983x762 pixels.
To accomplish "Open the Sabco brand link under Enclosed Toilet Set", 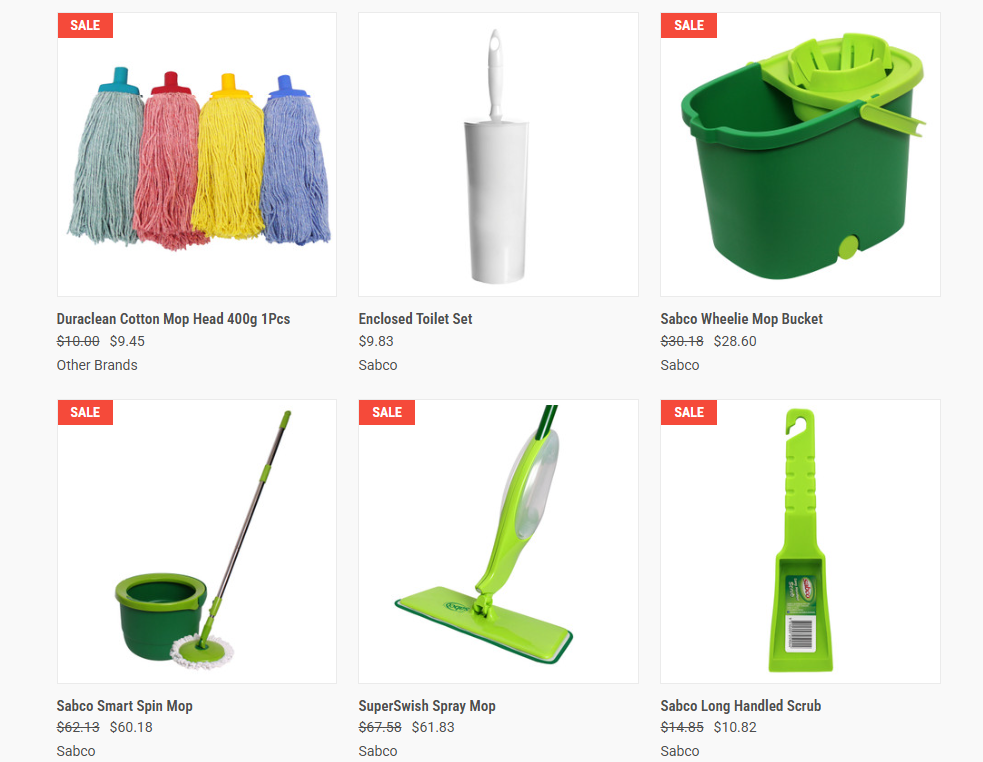I will click(x=378, y=365).
